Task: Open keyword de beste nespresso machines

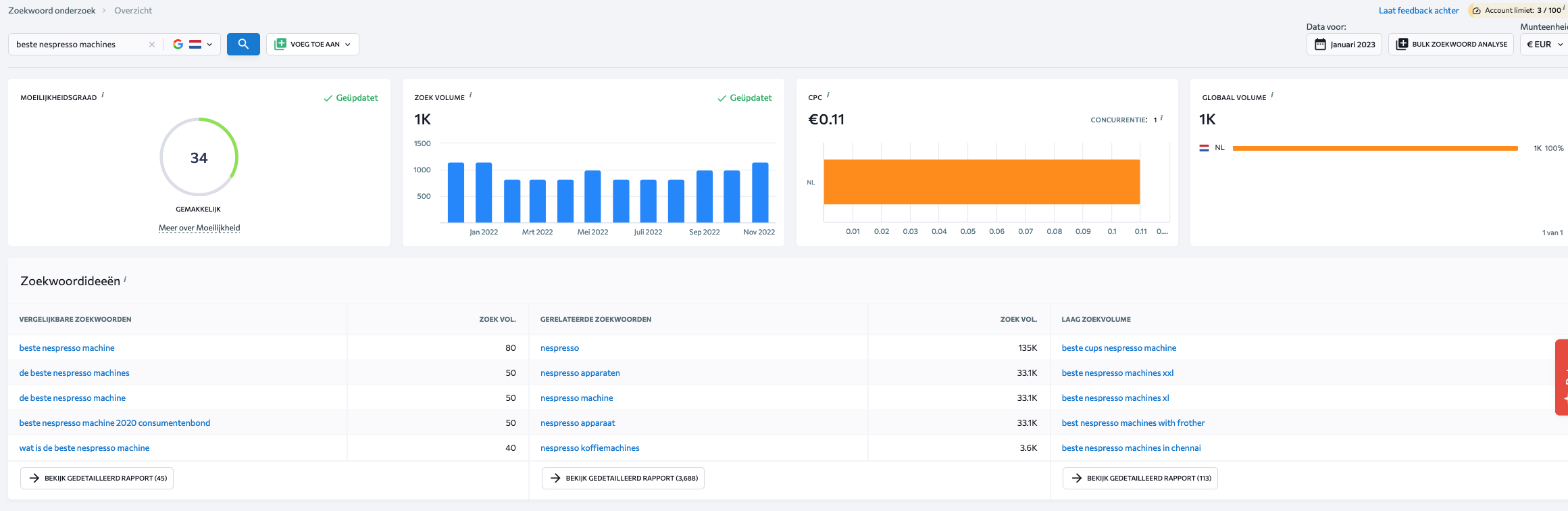Action: [x=74, y=373]
